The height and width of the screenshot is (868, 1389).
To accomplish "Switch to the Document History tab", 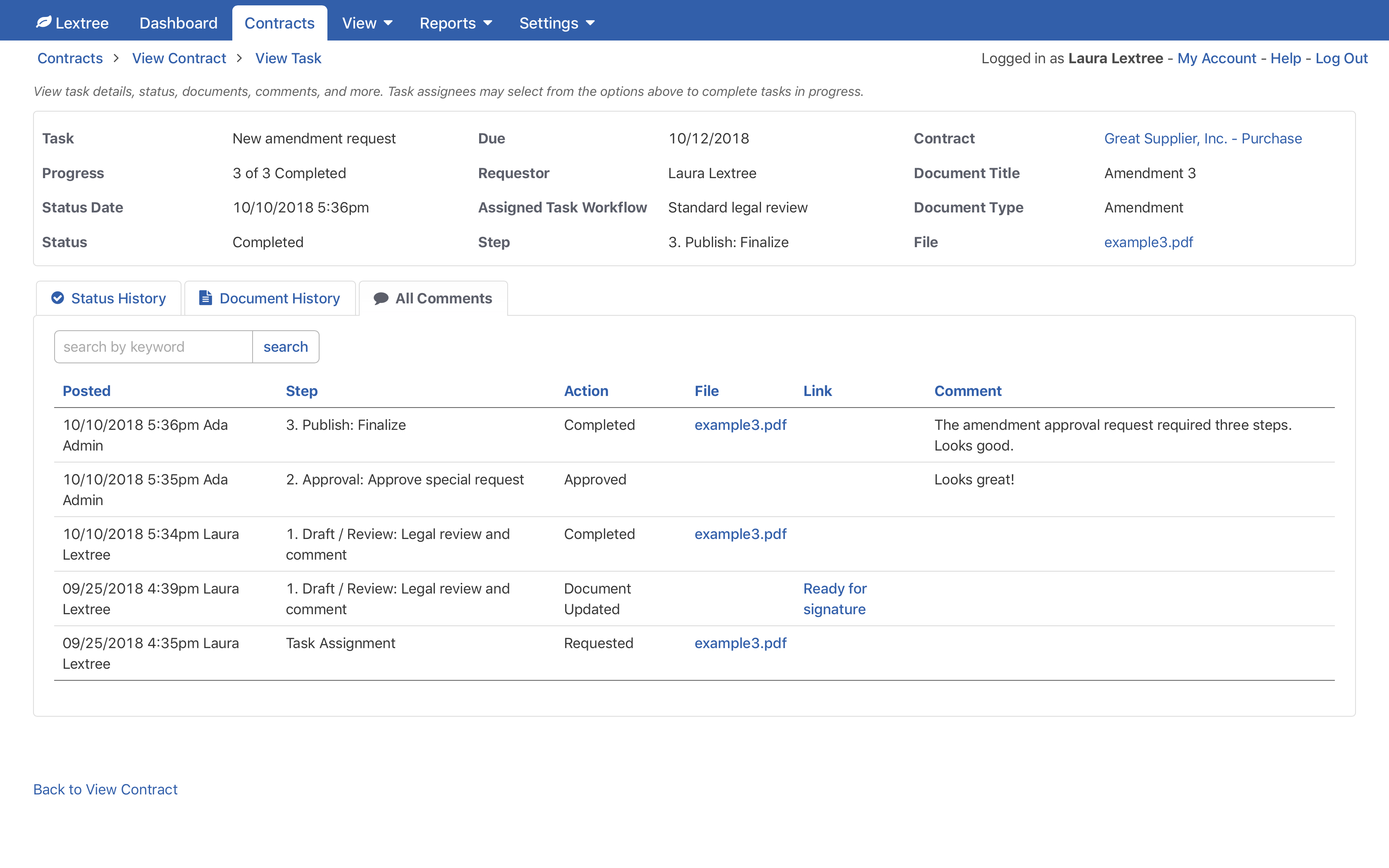I will [x=270, y=298].
